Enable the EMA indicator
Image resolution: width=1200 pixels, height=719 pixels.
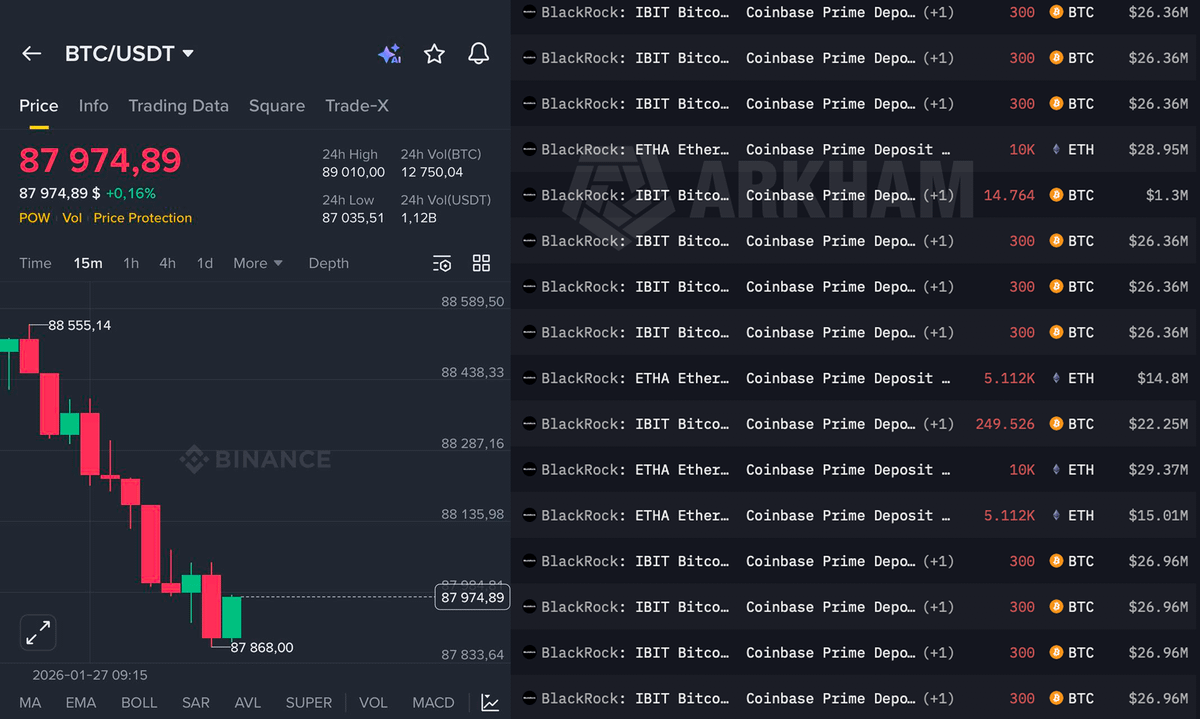(81, 702)
